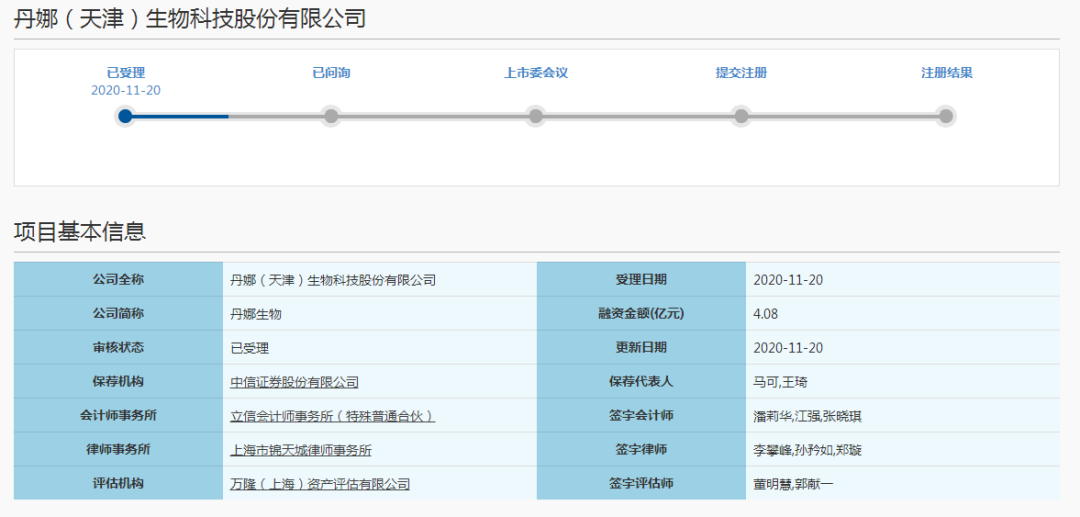The image size is (1080, 517).
Task: Click the 已问询 timeline node
Action: pos(331,116)
